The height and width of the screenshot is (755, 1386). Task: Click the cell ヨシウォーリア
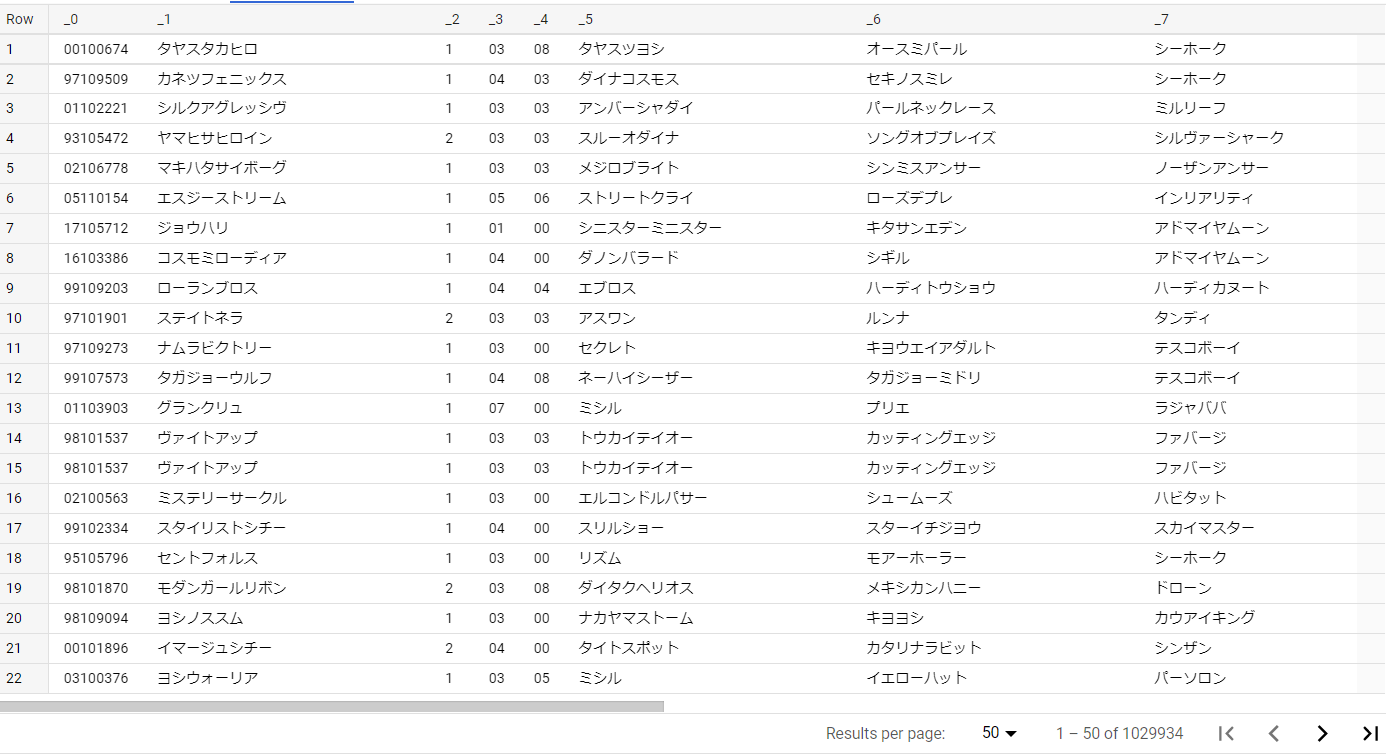(208, 678)
